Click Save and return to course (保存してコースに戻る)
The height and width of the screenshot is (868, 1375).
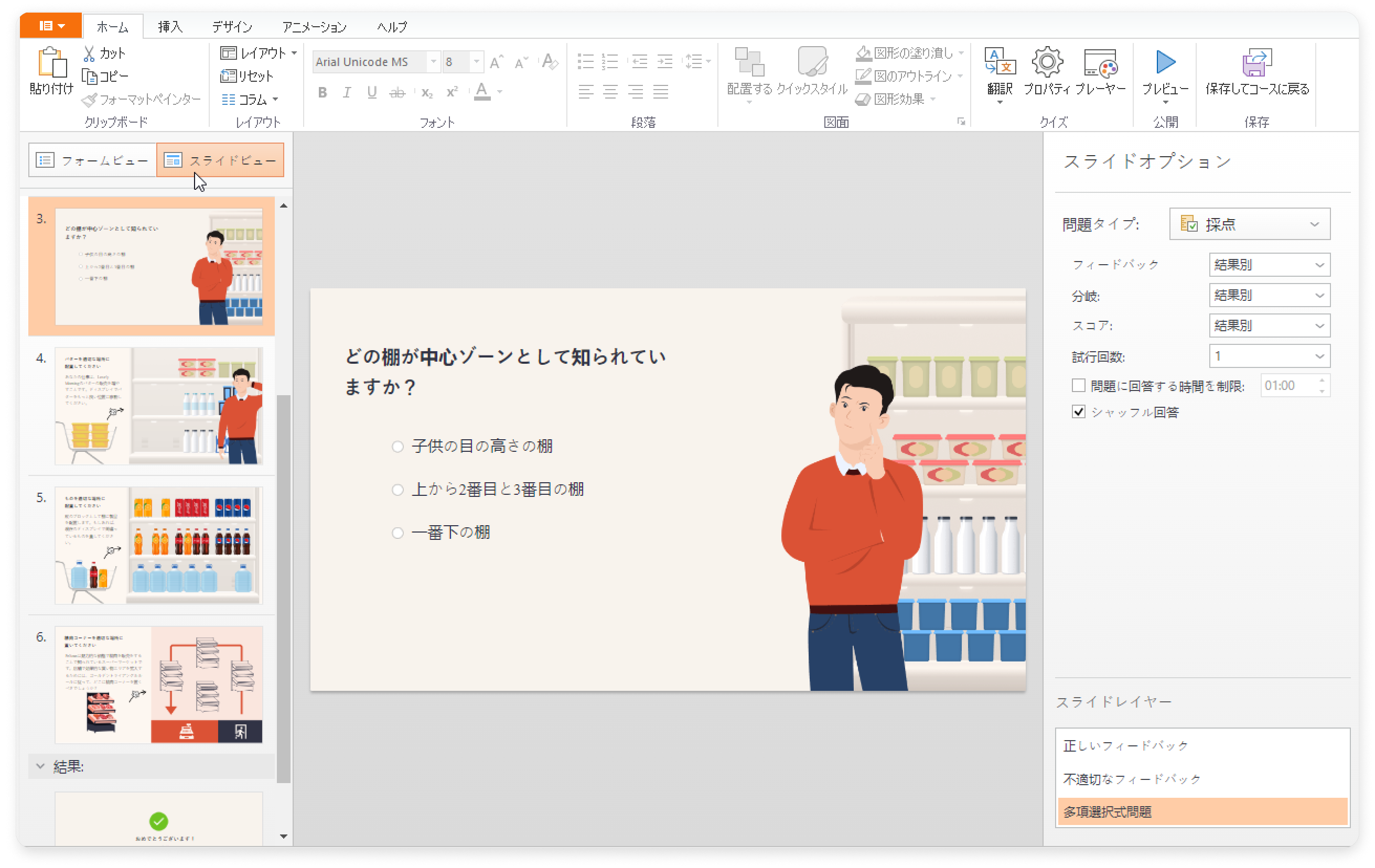(1258, 71)
